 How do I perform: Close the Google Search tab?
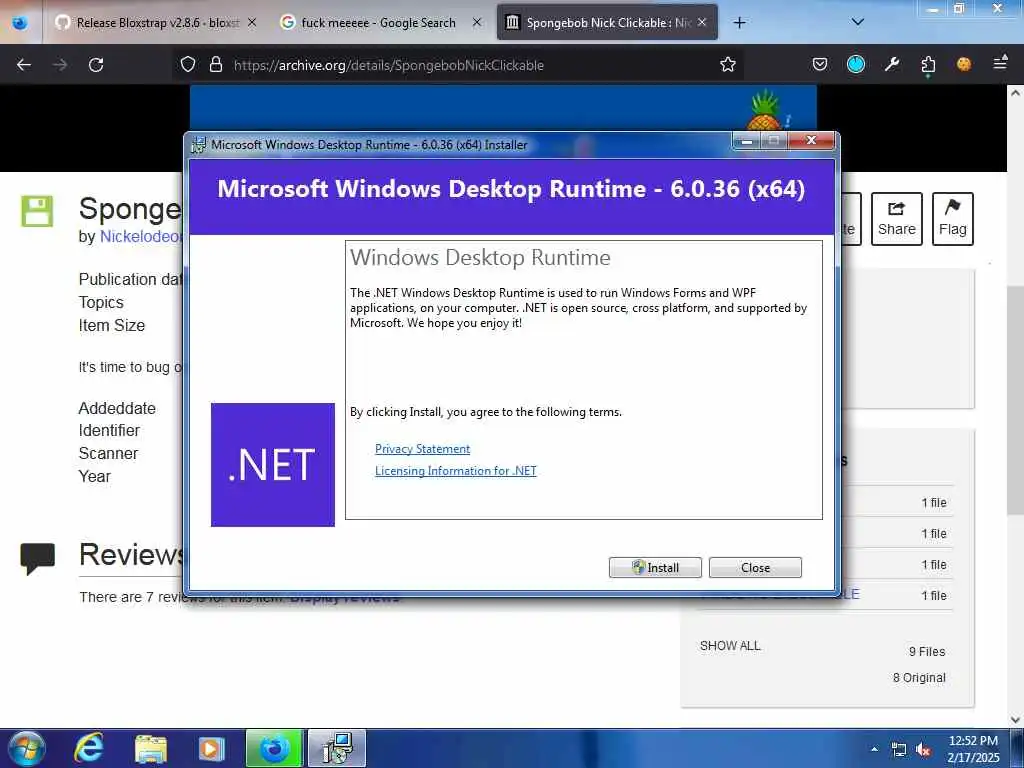(x=477, y=23)
